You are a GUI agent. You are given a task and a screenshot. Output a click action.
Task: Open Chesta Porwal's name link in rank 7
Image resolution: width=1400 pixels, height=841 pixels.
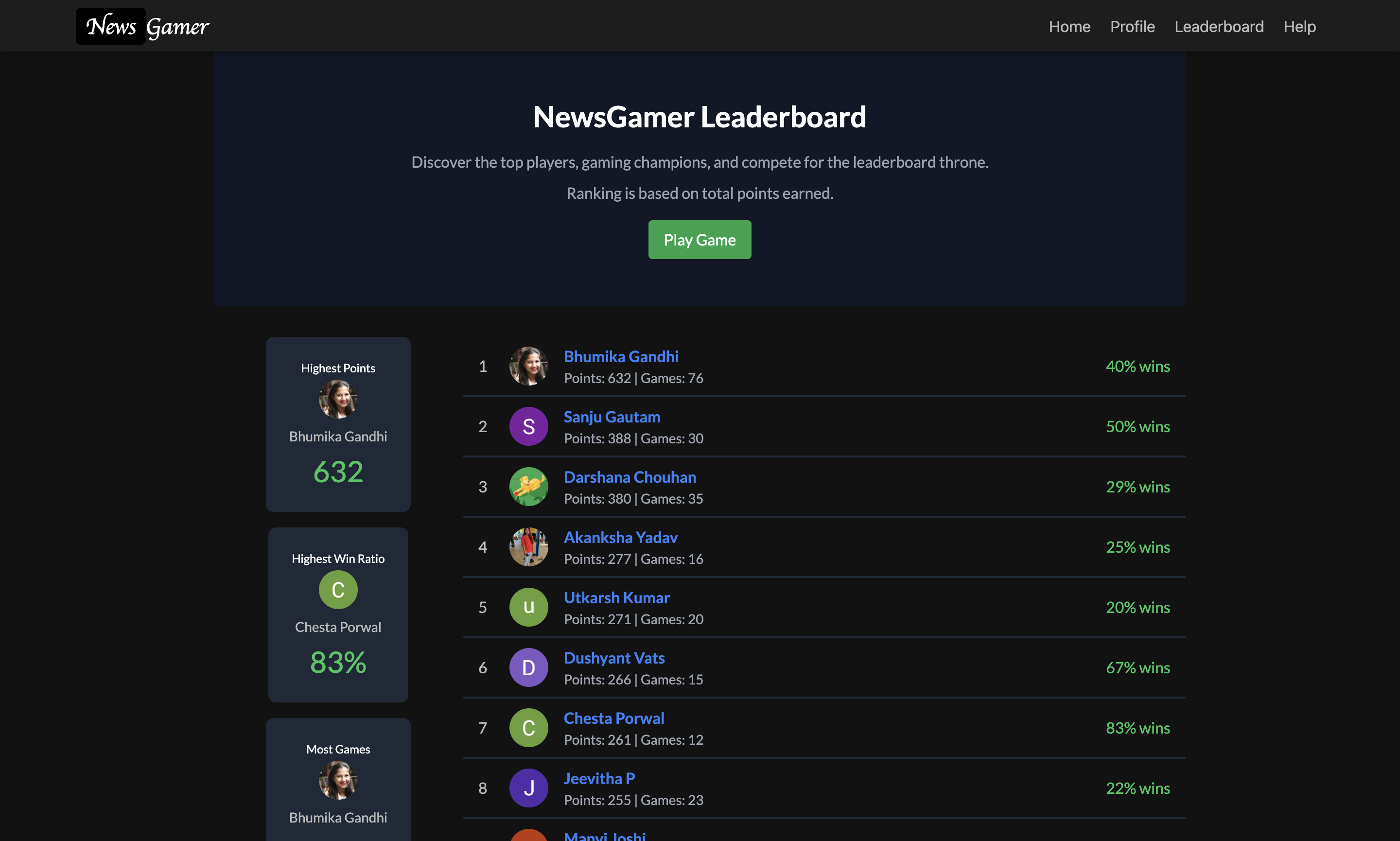click(613, 718)
